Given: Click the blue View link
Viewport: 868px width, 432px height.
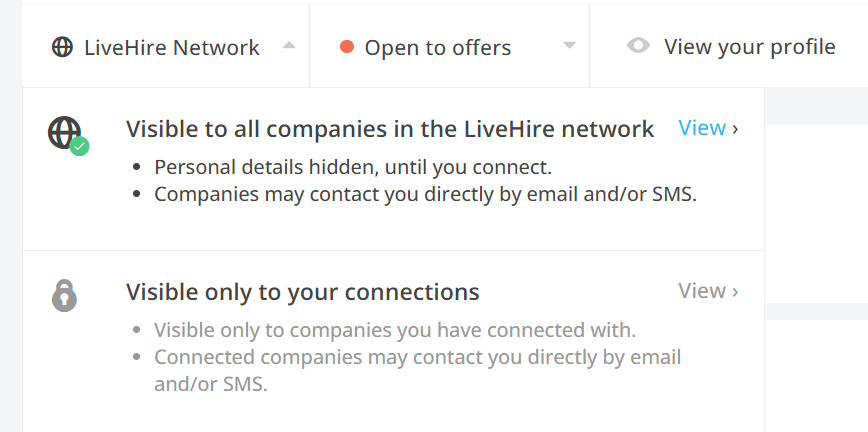Looking at the screenshot, I should (x=702, y=128).
